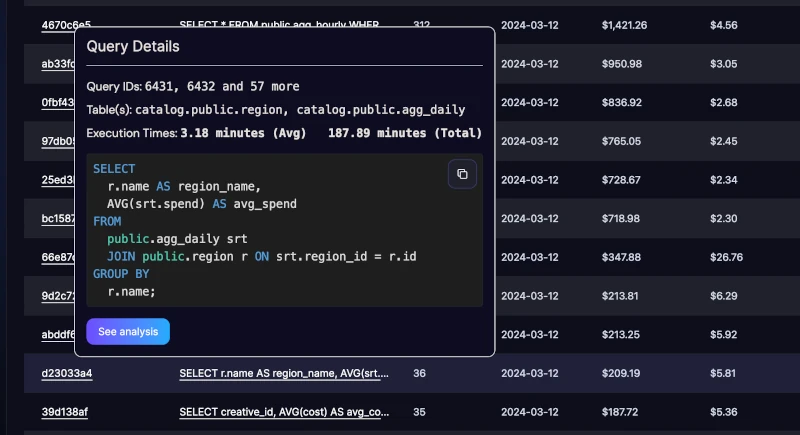
Task: Select the $2.30 value
Action: pyautogui.click(x=723, y=219)
